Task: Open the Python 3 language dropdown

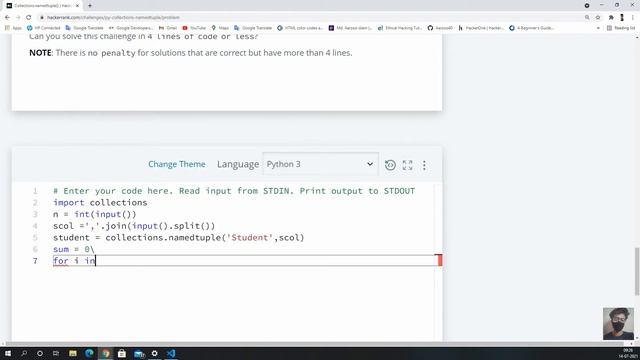Action: tap(320, 164)
